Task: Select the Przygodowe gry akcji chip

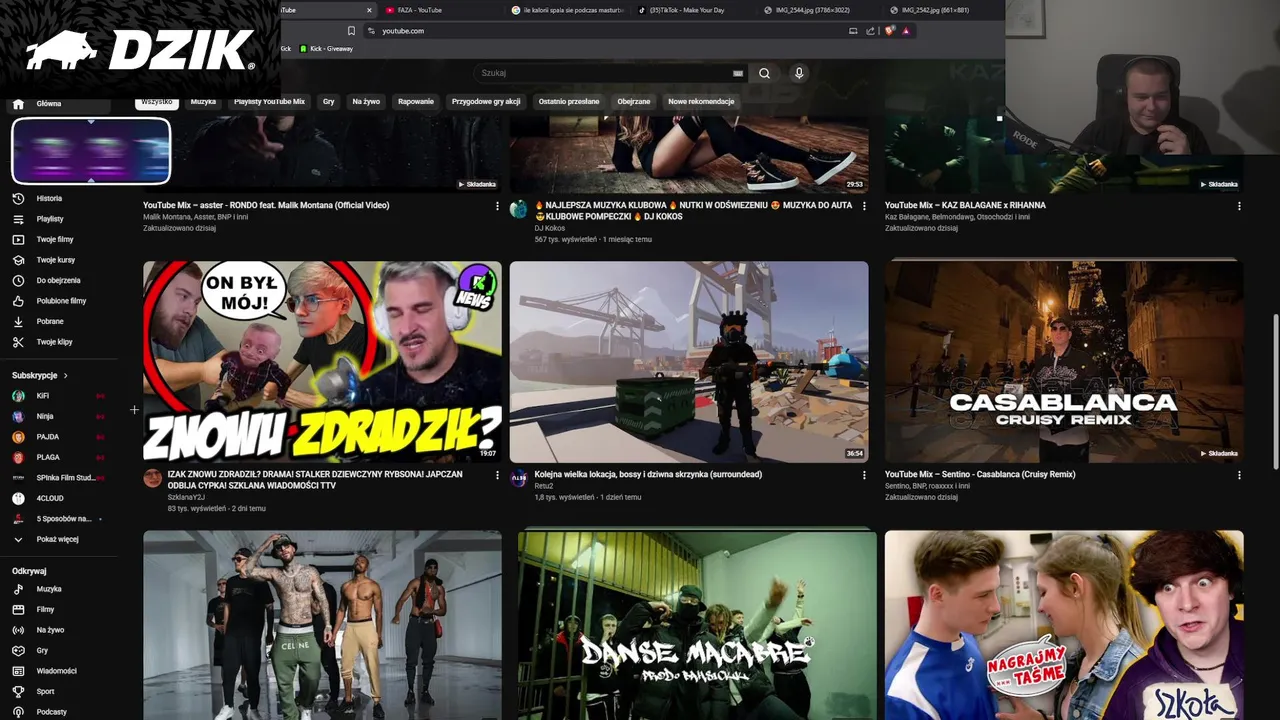Action: pyautogui.click(x=486, y=102)
